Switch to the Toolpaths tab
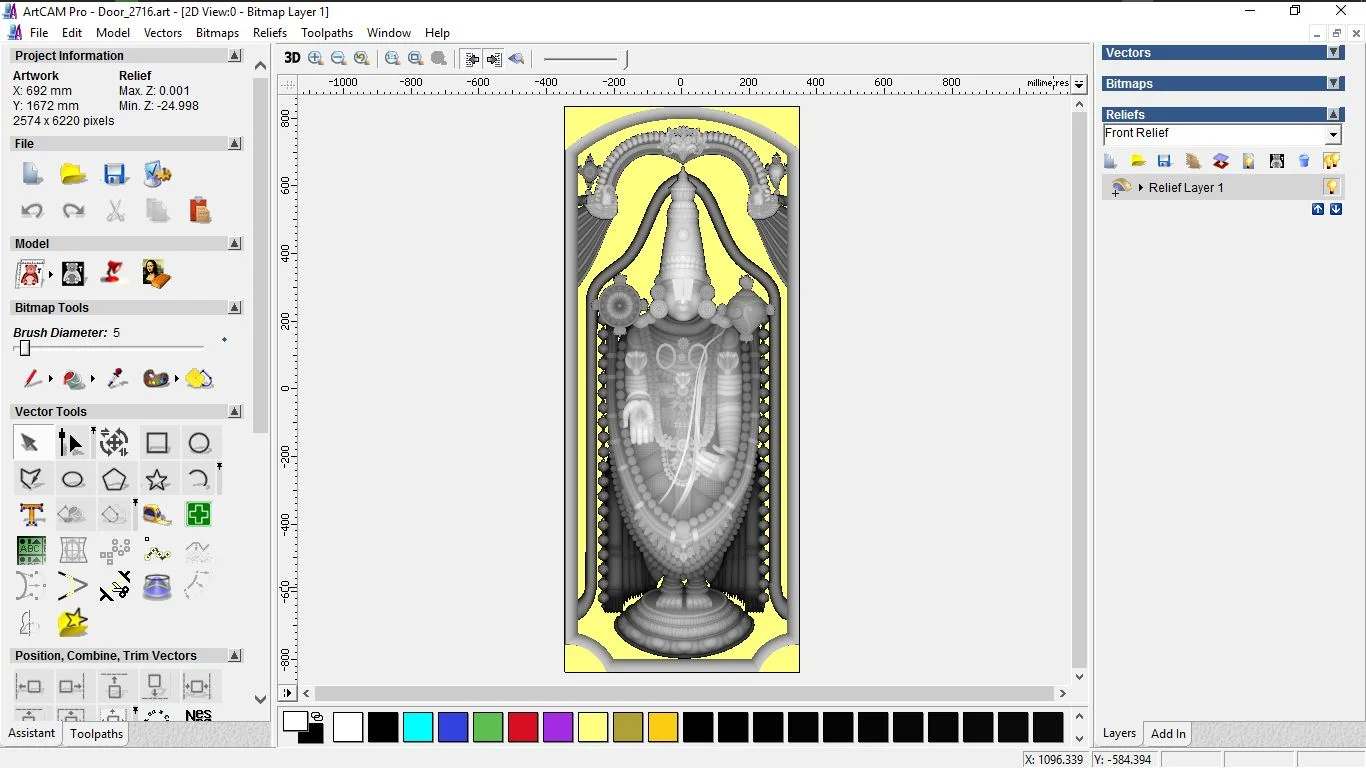This screenshot has width=1366, height=768. click(96, 734)
